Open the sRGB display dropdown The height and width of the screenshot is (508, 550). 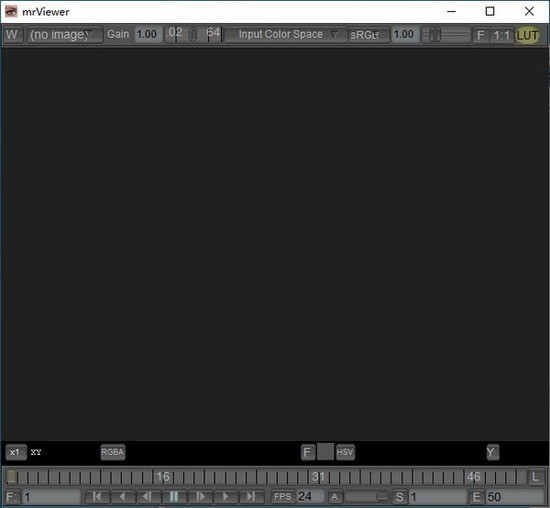369,35
